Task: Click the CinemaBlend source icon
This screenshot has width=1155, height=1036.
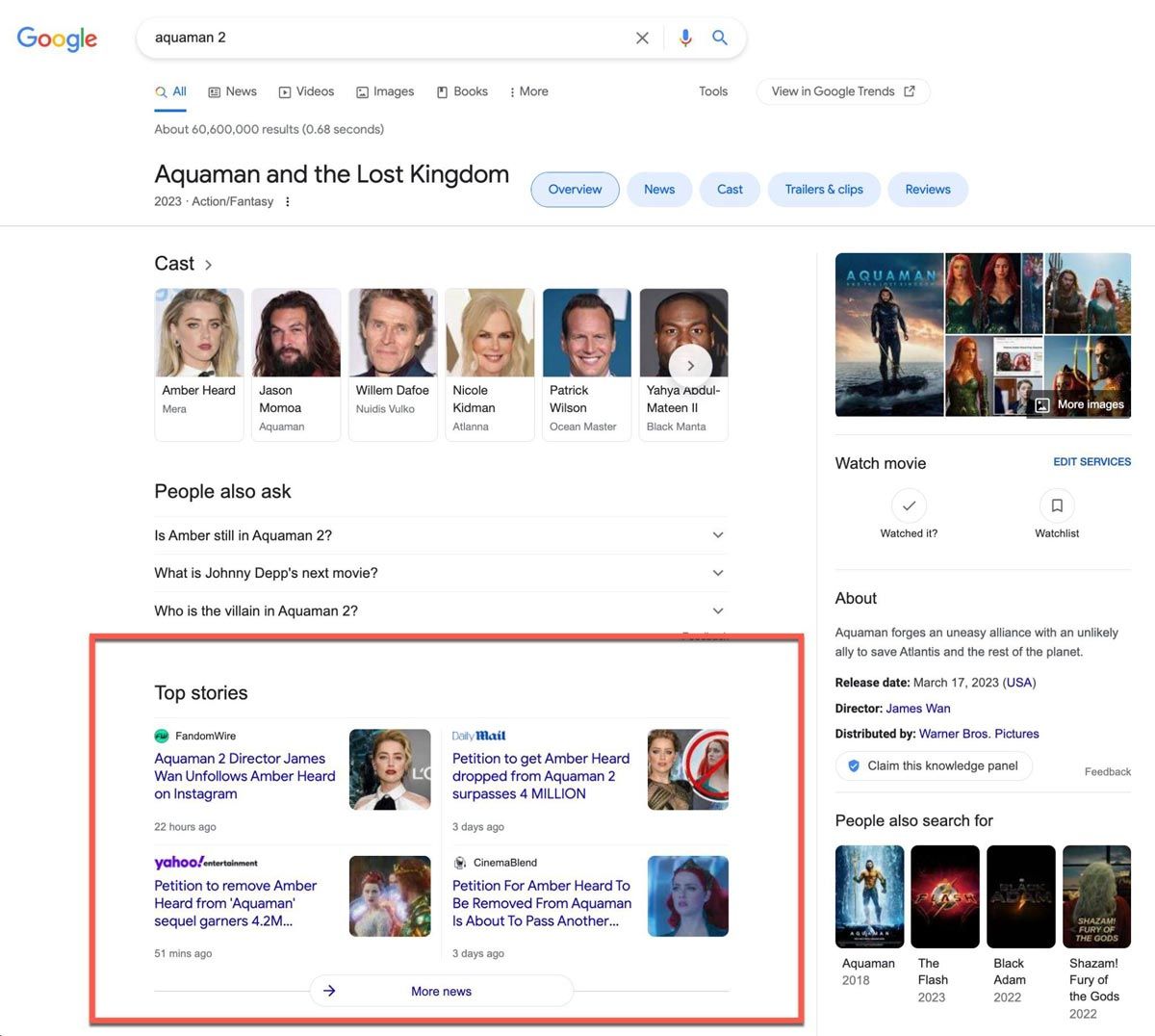Action: [x=460, y=863]
